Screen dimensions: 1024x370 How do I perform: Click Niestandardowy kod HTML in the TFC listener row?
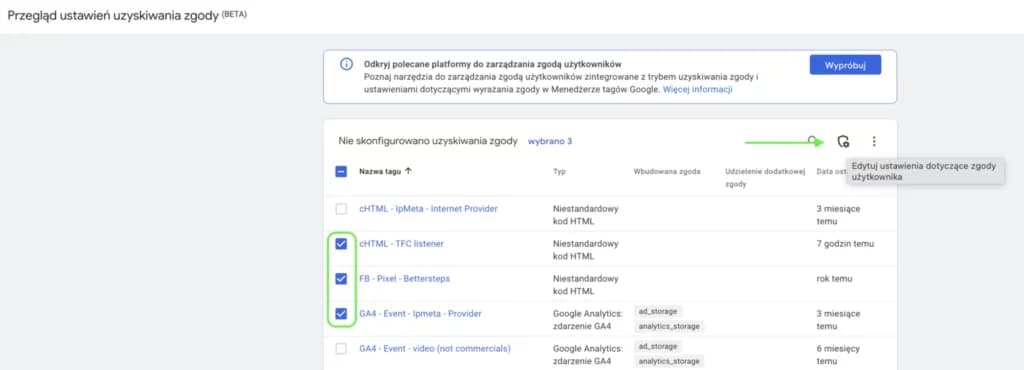(x=585, y=250)
